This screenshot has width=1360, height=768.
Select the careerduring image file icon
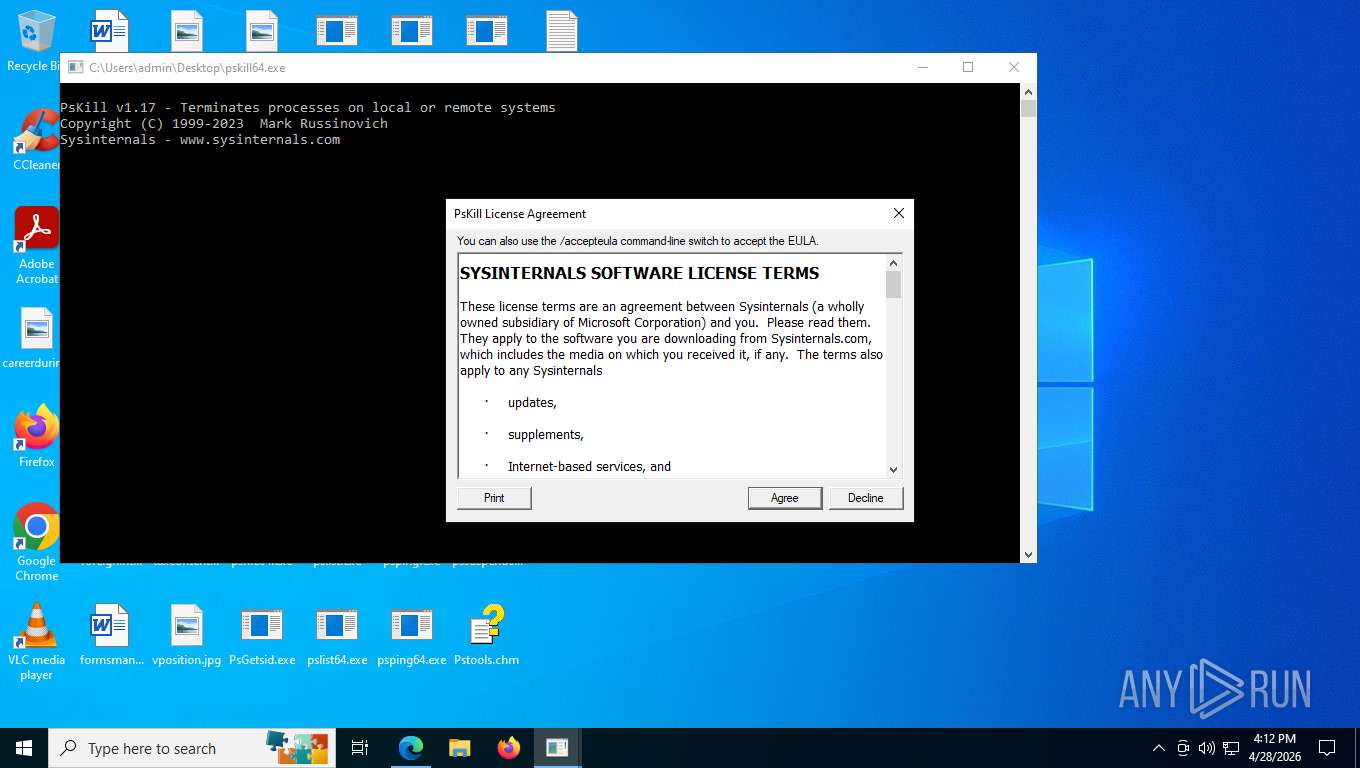(x=34, y=338)
